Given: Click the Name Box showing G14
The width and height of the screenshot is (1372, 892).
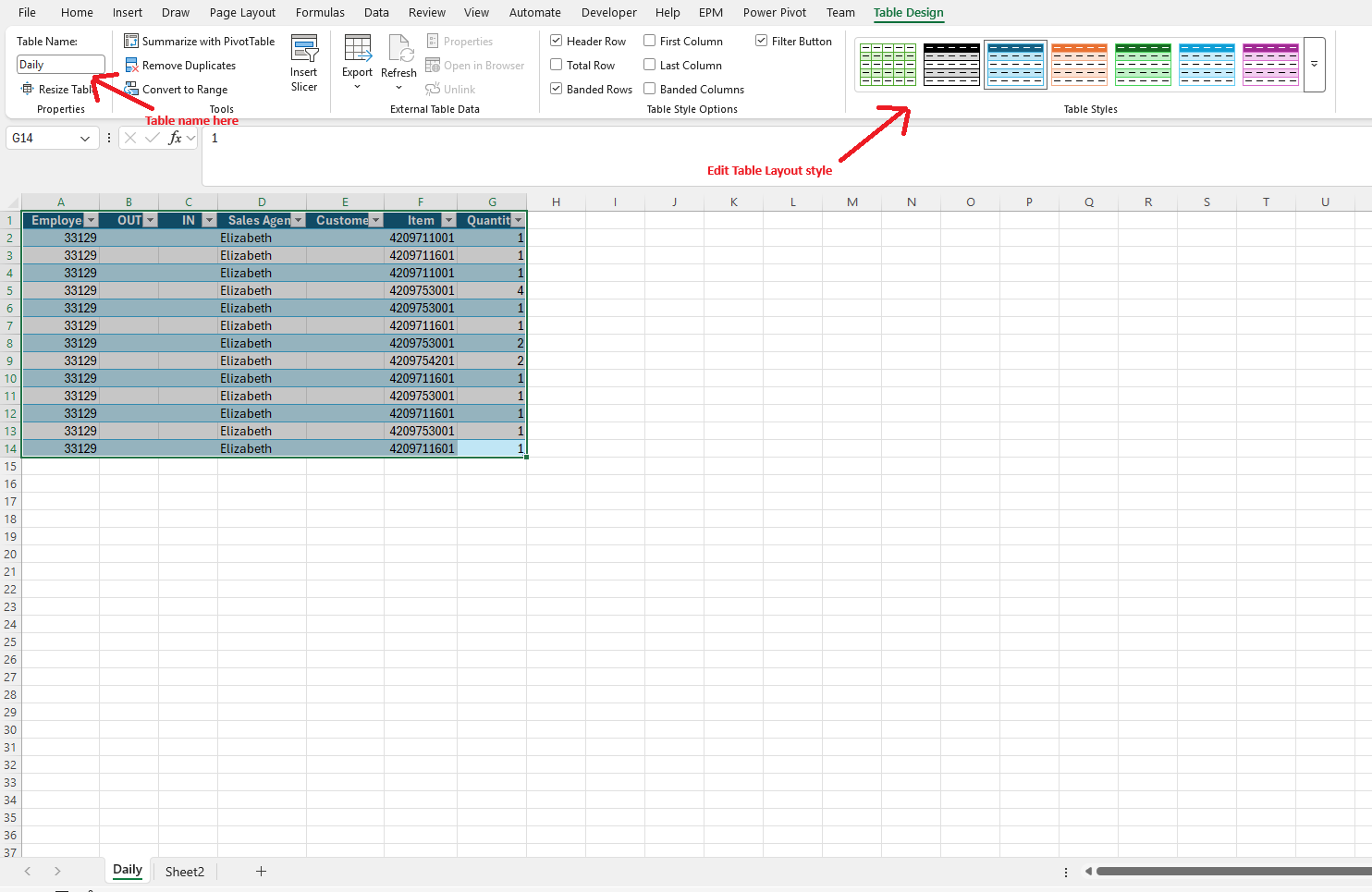Looking at the screenshot, I should pos(43,138).
